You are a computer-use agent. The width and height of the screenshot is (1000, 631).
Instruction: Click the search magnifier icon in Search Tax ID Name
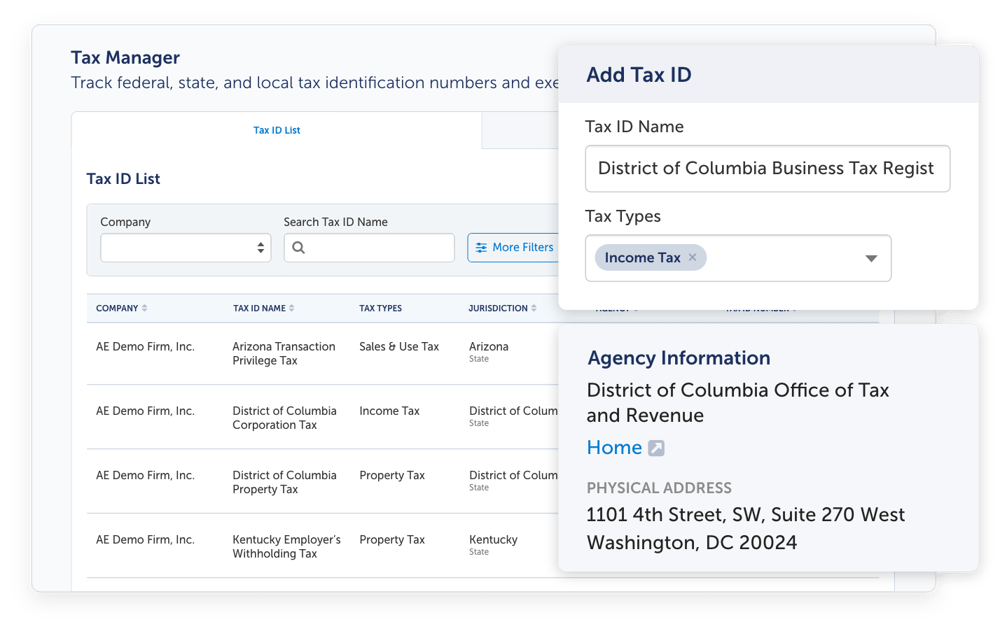coord(299,247)
